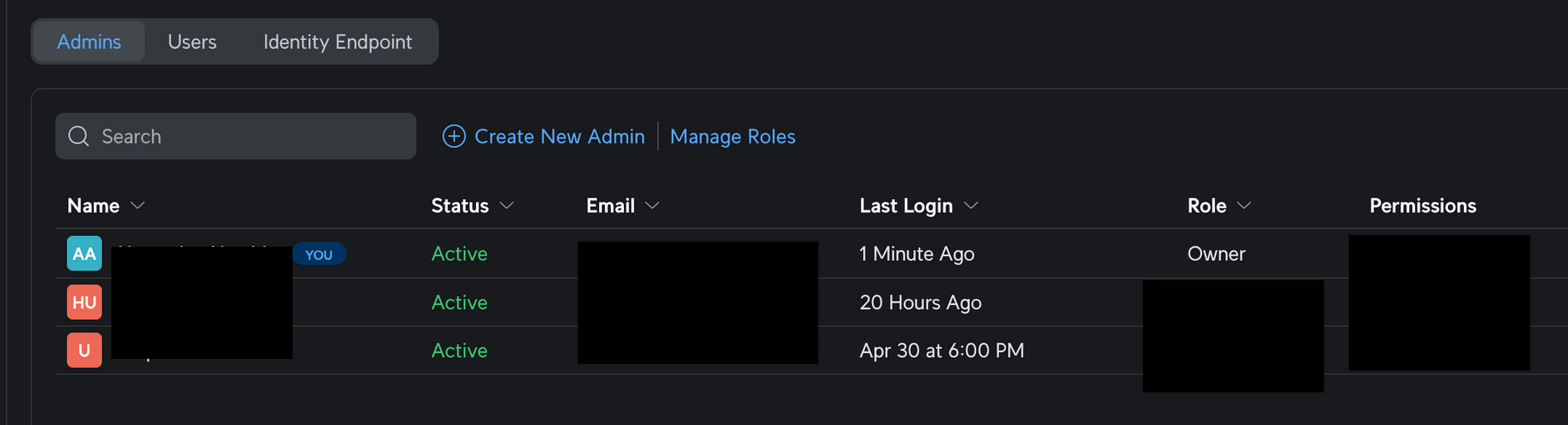The image size is (1568, 425).
Task: Focus the Search input field
Action: coord(251,136)
